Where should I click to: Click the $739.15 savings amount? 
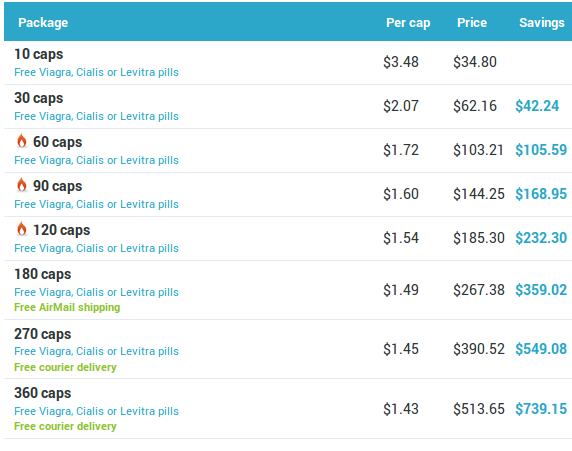point(541,409)
